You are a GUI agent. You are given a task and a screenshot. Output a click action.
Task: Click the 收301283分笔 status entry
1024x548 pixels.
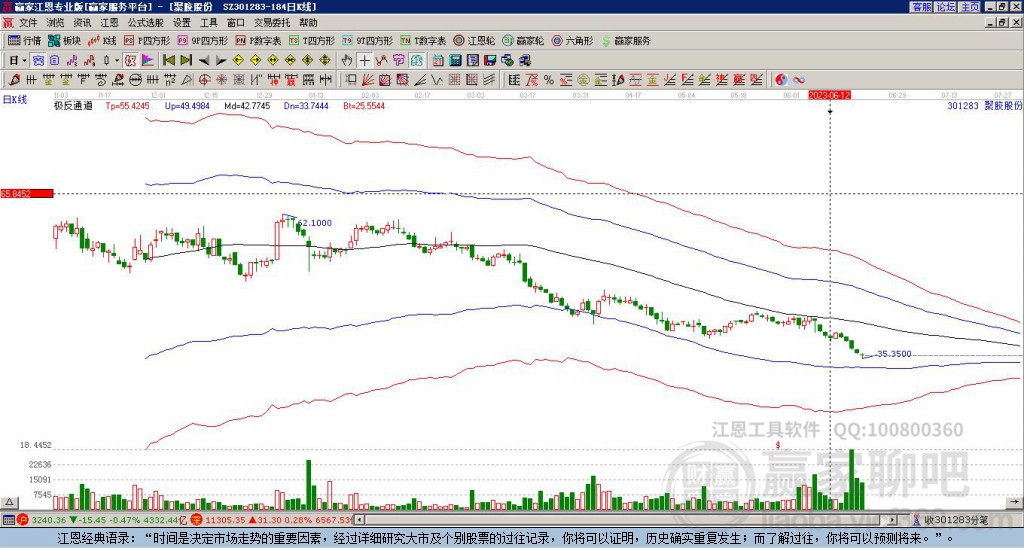click(955, 520)
